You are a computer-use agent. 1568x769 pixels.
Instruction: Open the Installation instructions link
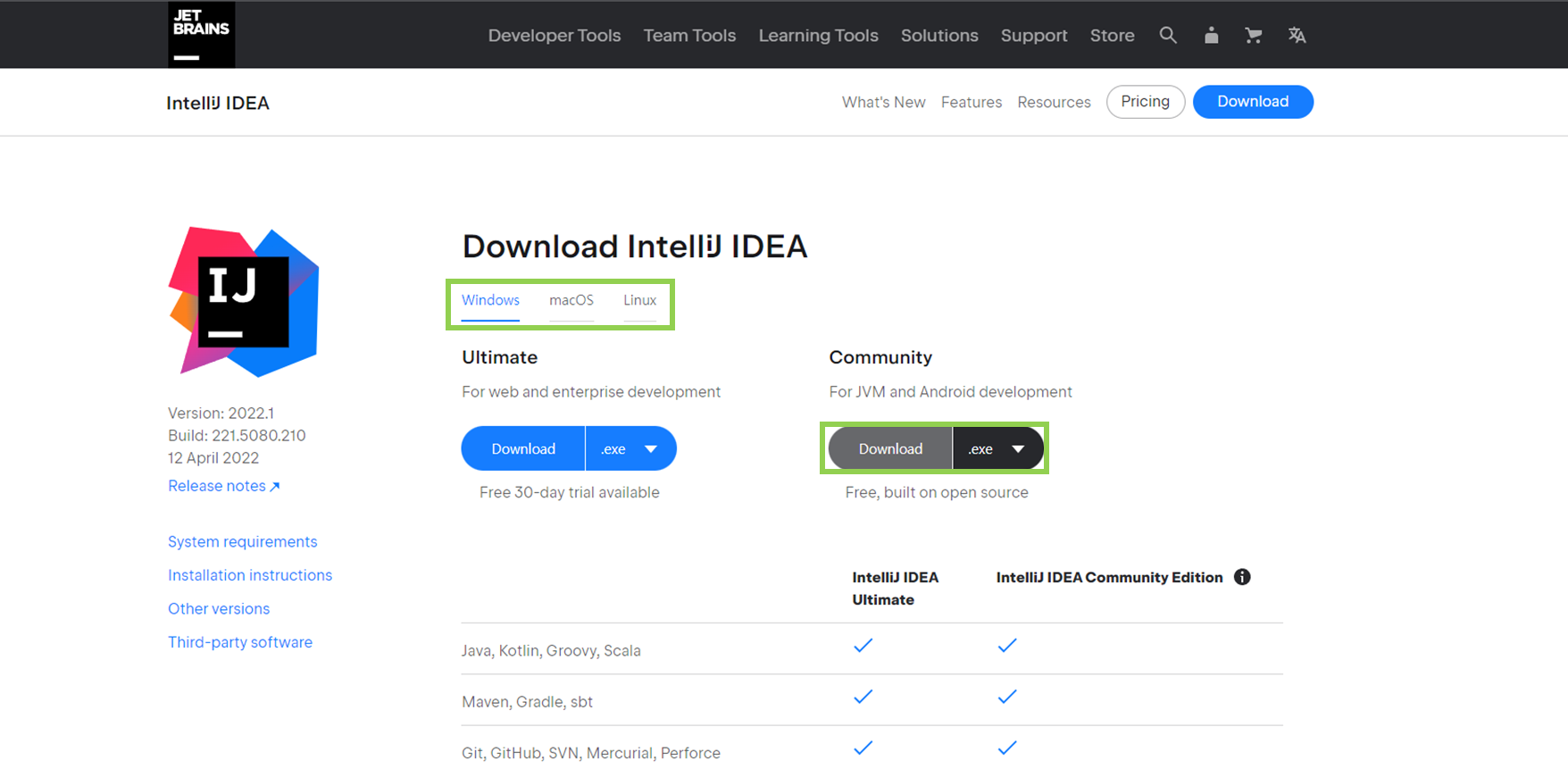[x=250, y=575]
